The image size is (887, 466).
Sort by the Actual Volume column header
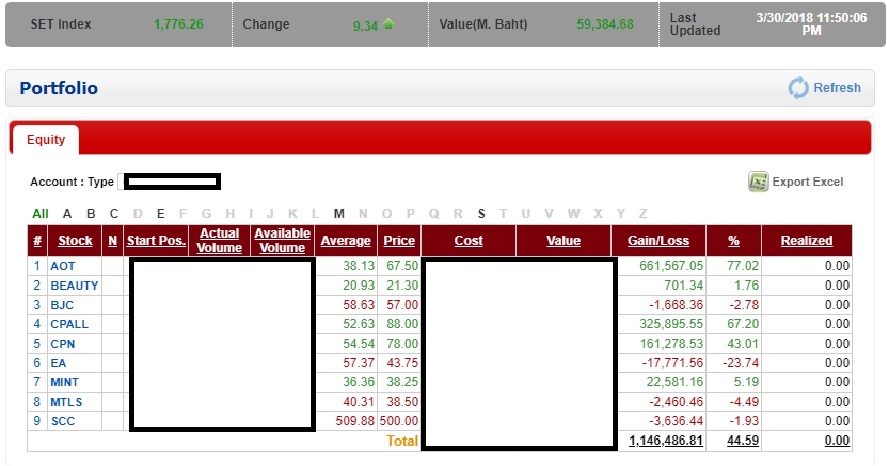[219, 240]
